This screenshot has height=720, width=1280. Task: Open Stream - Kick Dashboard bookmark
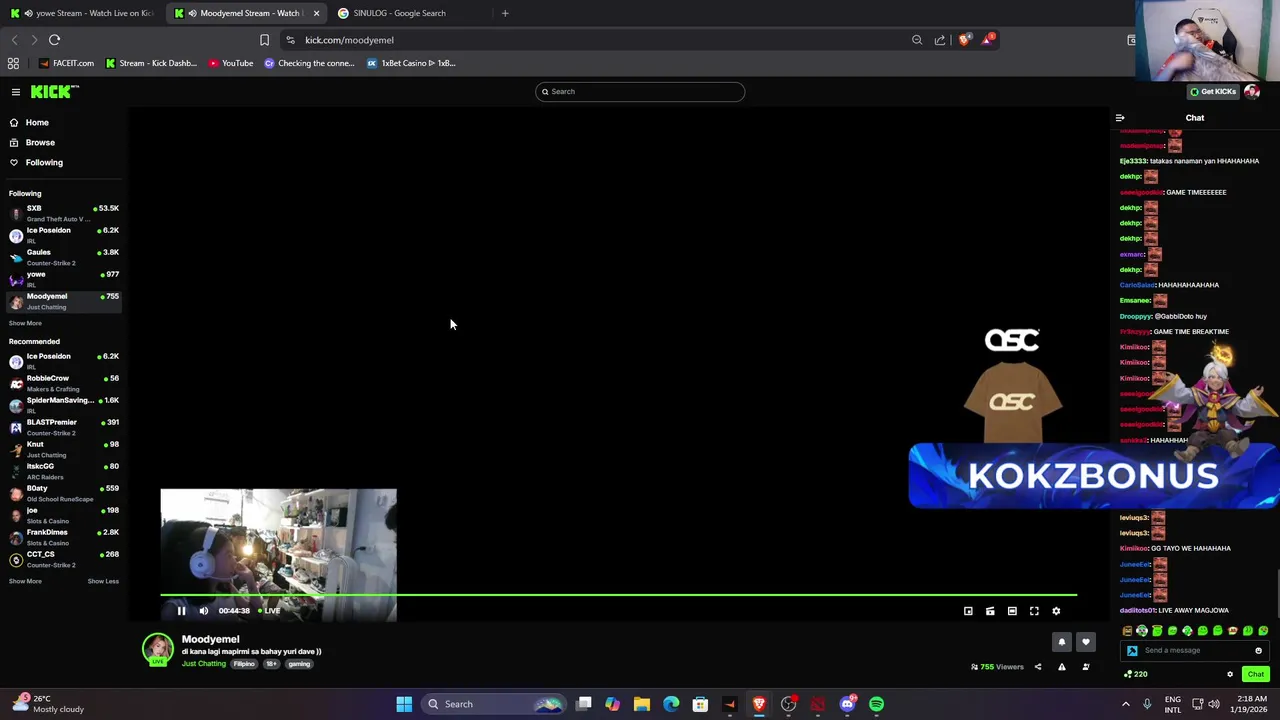point(151,63)
